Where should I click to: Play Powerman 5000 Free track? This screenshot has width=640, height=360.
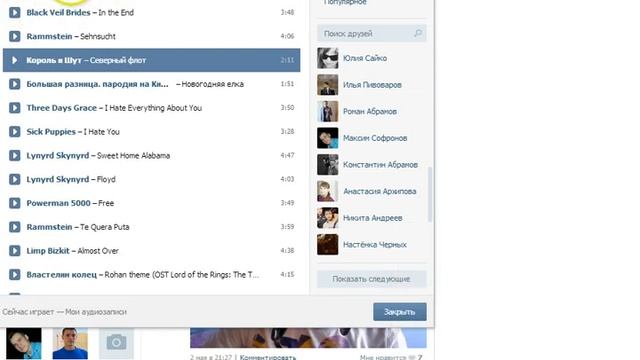[x=15, y=203]
